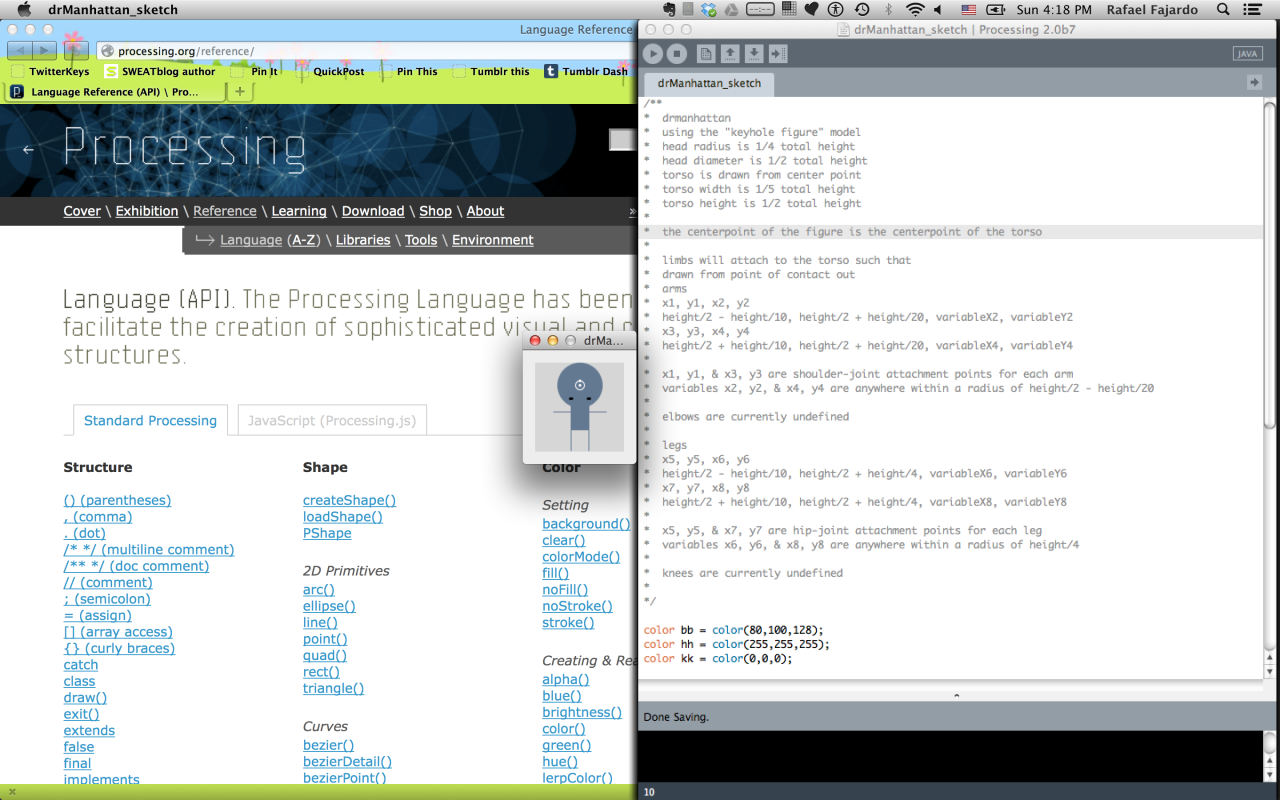The width and height of the screenshot is (1280, 800).
Task: Stop the running sketch
Action: 677,54
